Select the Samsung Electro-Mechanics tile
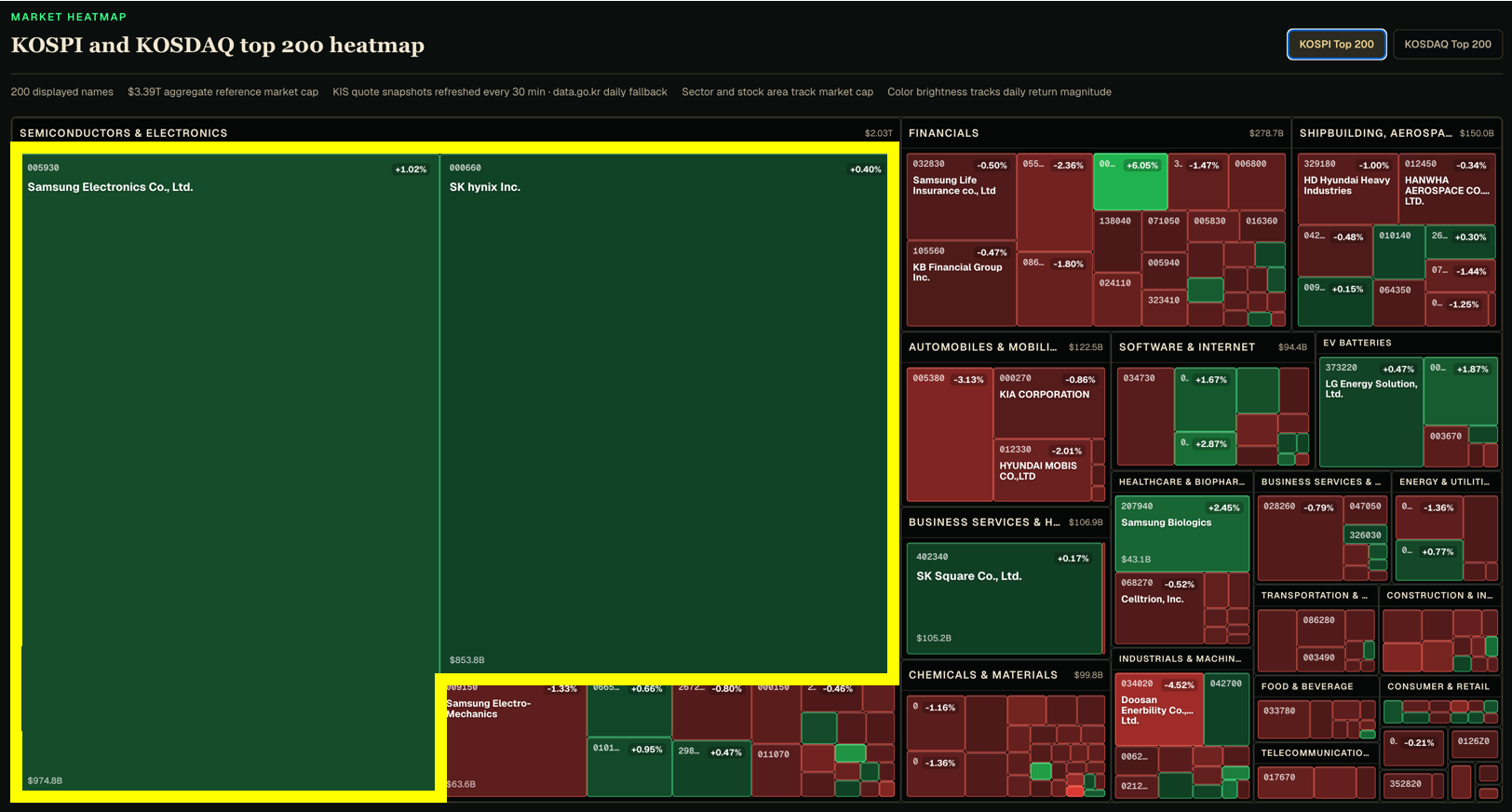The image size is (1512, 812). click(515, 740)
